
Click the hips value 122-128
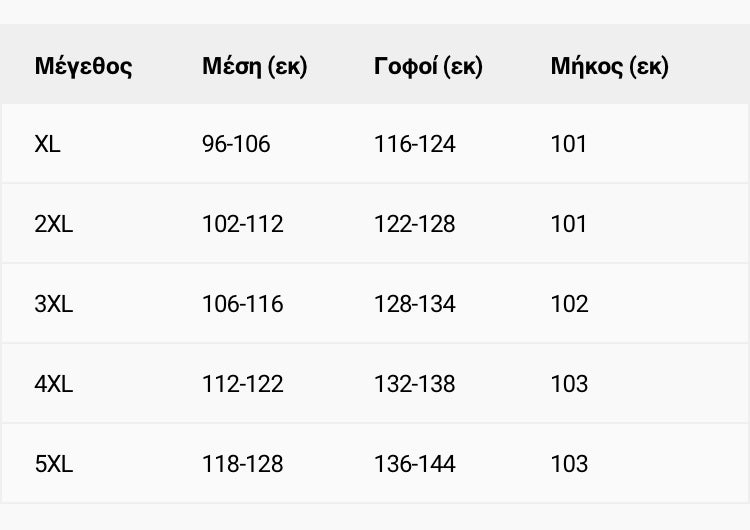(415, 224)
